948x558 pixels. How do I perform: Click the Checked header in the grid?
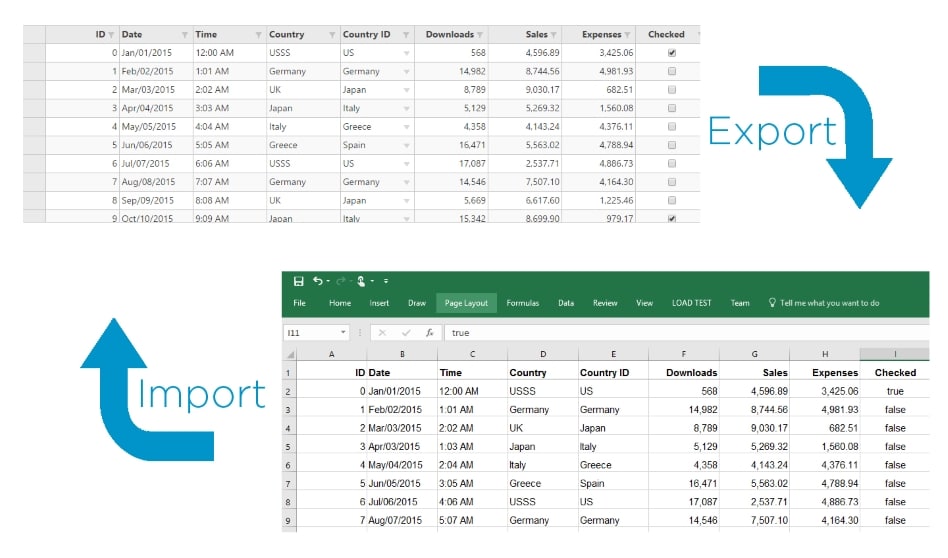click(666, 34)
